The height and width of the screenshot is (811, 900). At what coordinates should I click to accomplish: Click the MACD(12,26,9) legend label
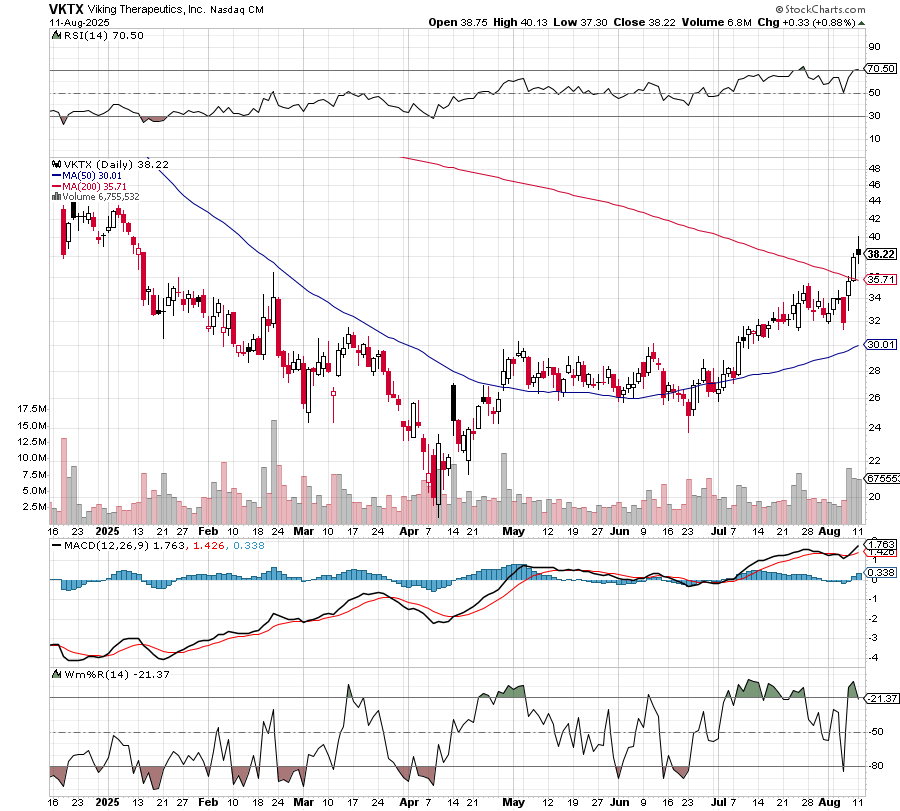click(107, 545)
